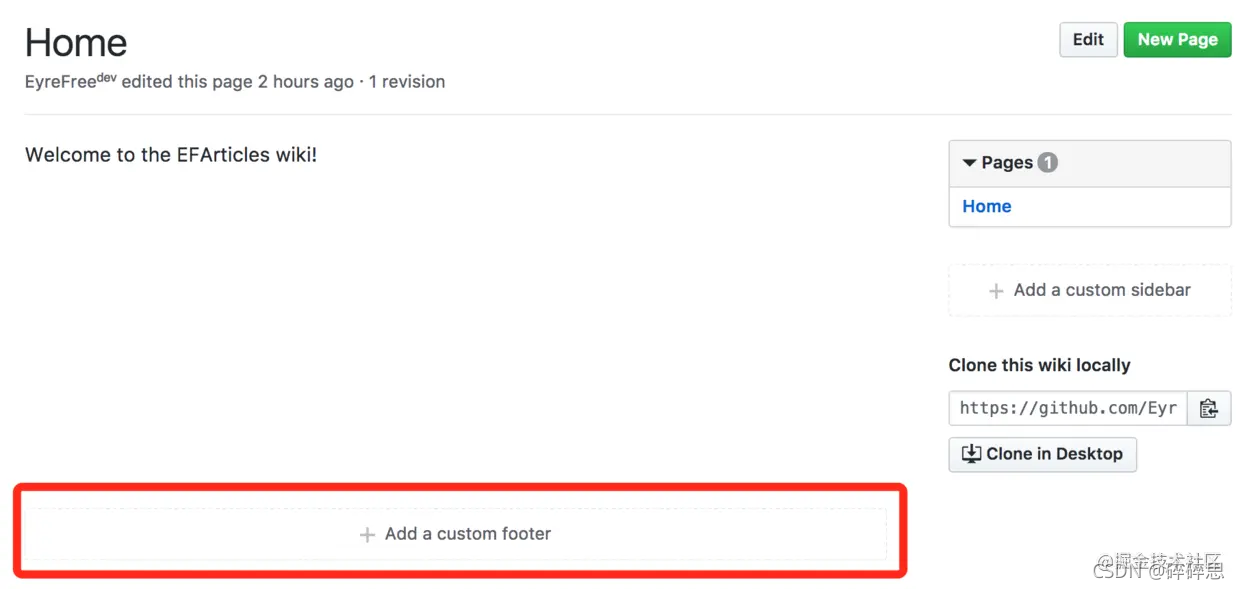Click the copy to clipboard icon beside clone URL

pos(1210,408)
